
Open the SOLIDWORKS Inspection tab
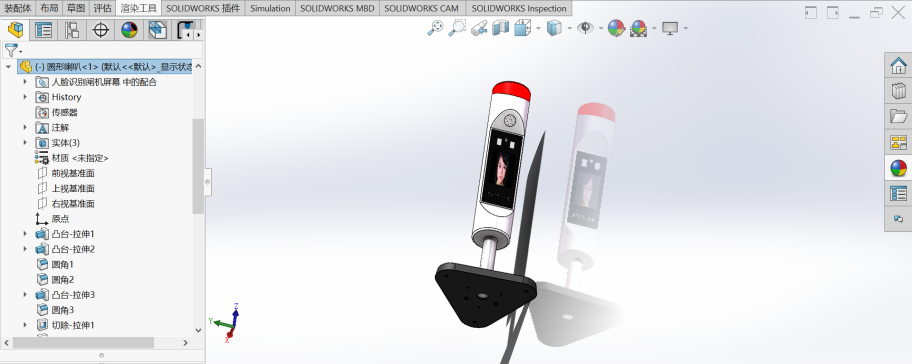(519, 8)
